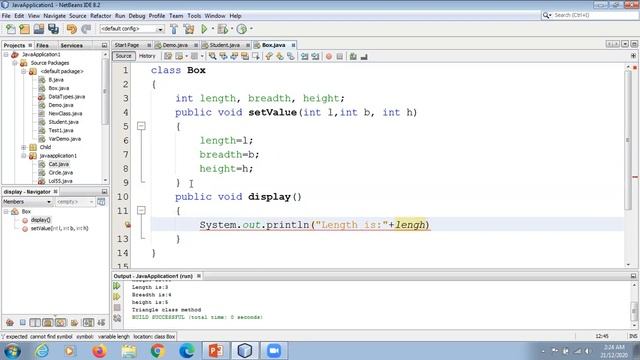Toggle Show Inner Classes filter in Navigator
The height and width of the screenshot is (360, 640).
(x=60, y=322)
